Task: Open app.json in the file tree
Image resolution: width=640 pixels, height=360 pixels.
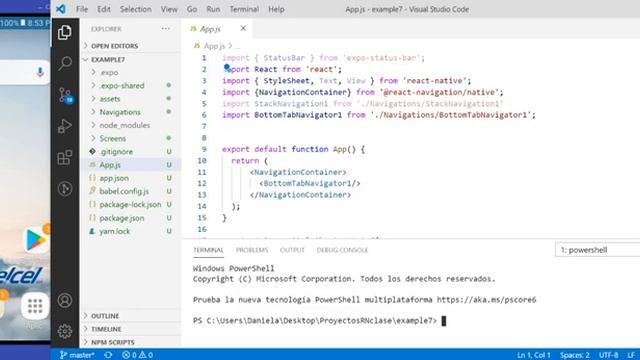Action: pos(131,178)
